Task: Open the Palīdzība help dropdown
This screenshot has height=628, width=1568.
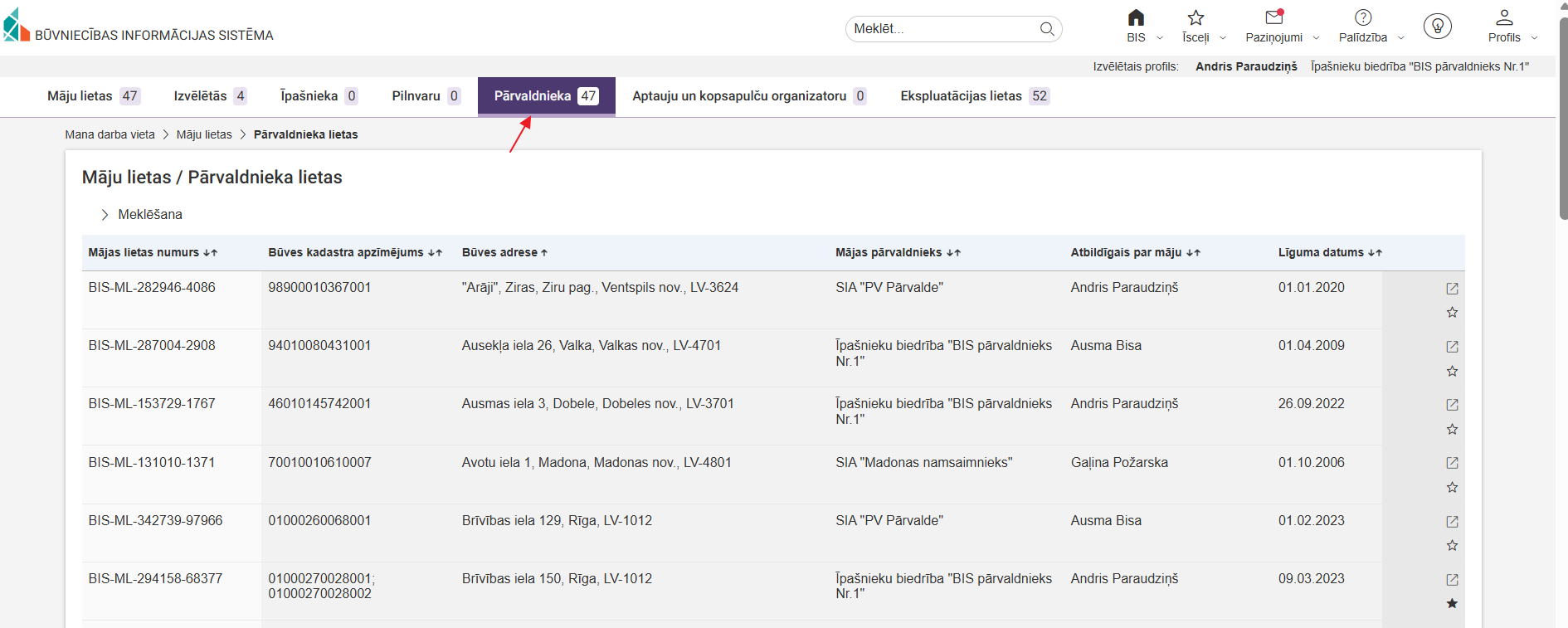Action: click(x=1371, y=27)
